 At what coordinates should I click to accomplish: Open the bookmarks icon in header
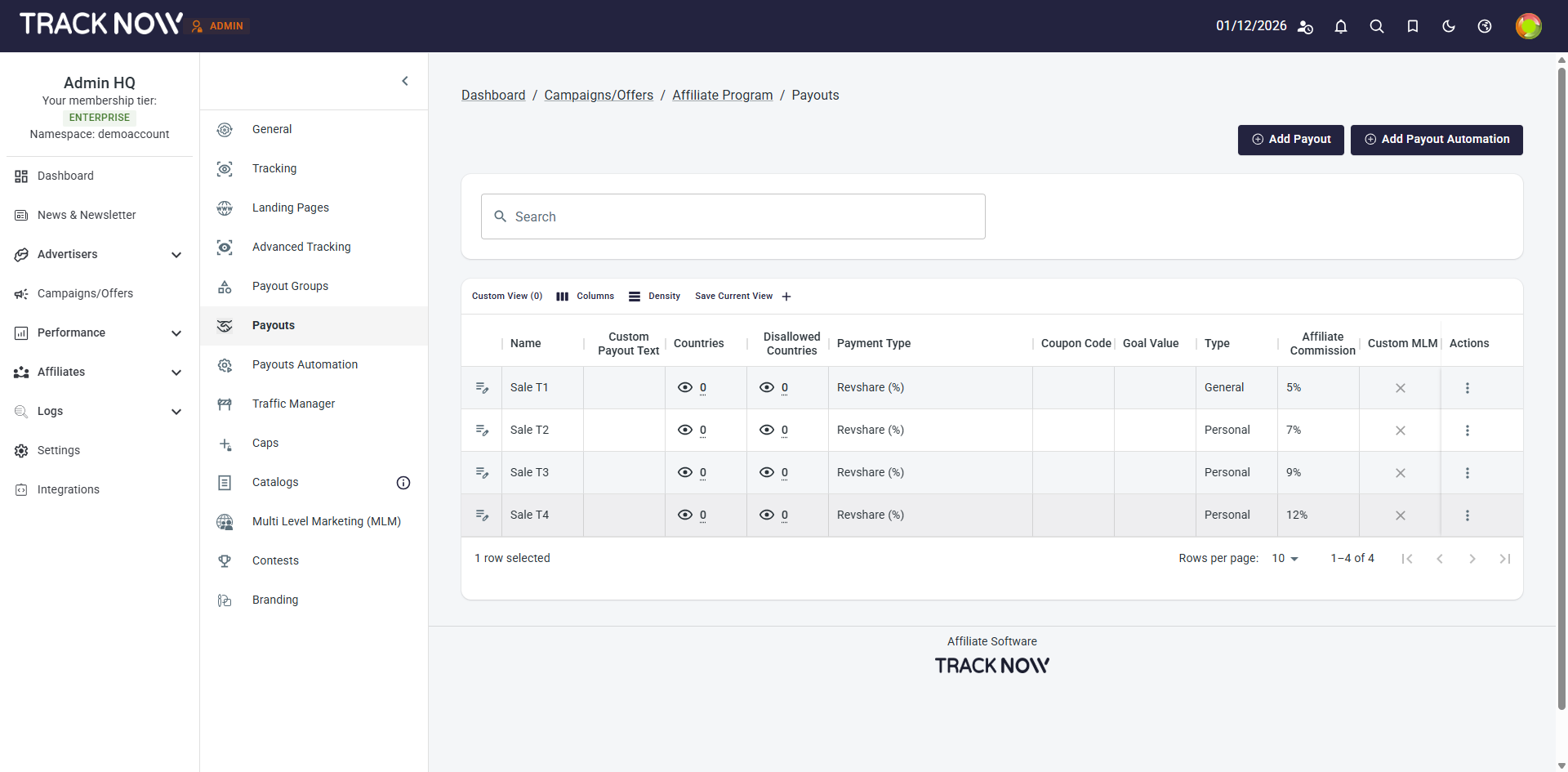coord(1412,26)
